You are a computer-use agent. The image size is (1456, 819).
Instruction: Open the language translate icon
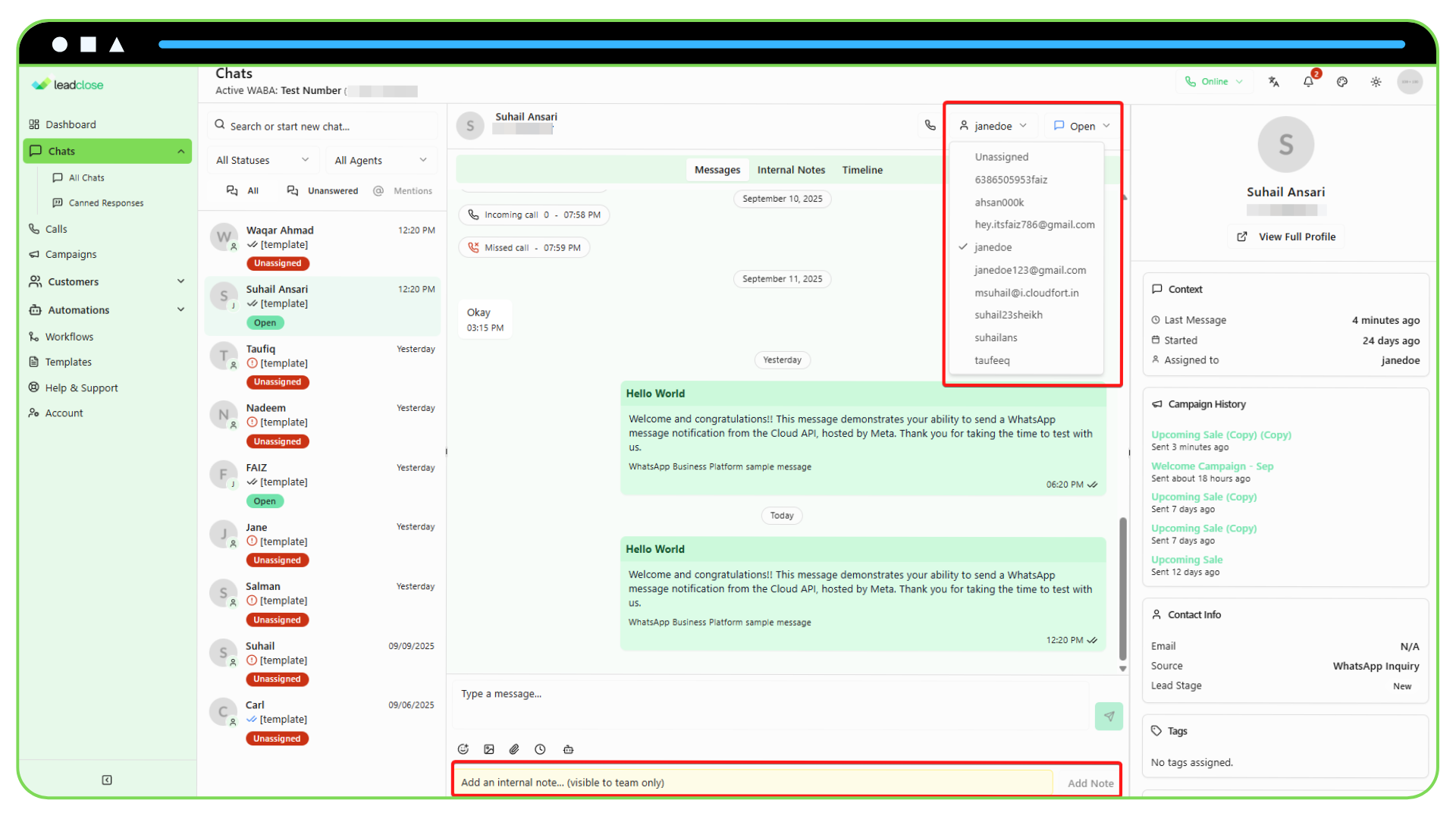coord(1274,82)
